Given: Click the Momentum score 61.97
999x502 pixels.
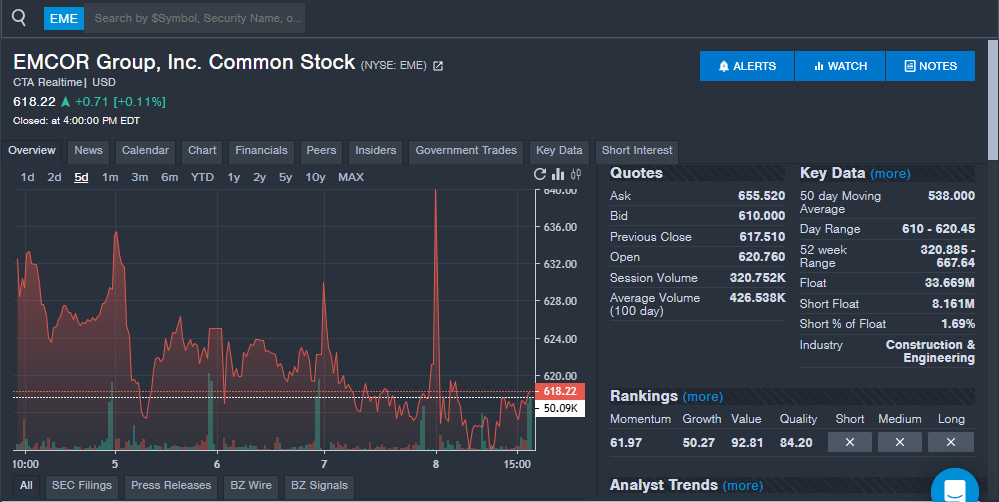Looking at the screenshot, I should [x=626, y=442].
